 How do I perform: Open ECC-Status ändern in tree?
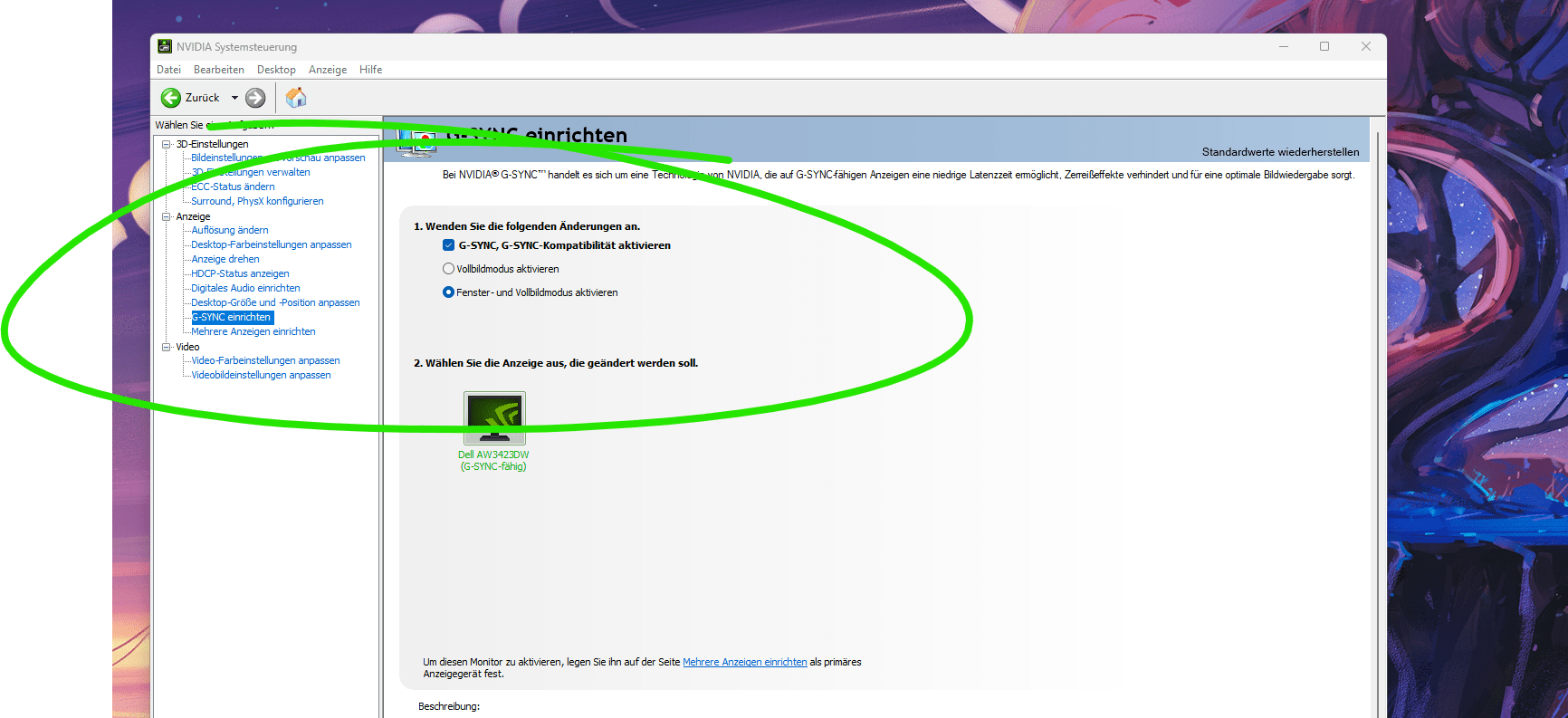tap(233, 187)
